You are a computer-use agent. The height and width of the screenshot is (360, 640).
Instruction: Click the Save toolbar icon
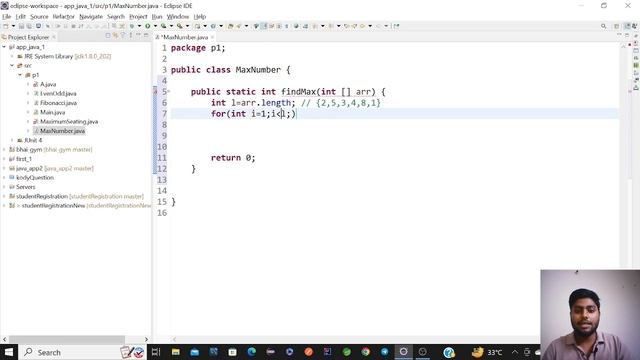pos(21,26)
